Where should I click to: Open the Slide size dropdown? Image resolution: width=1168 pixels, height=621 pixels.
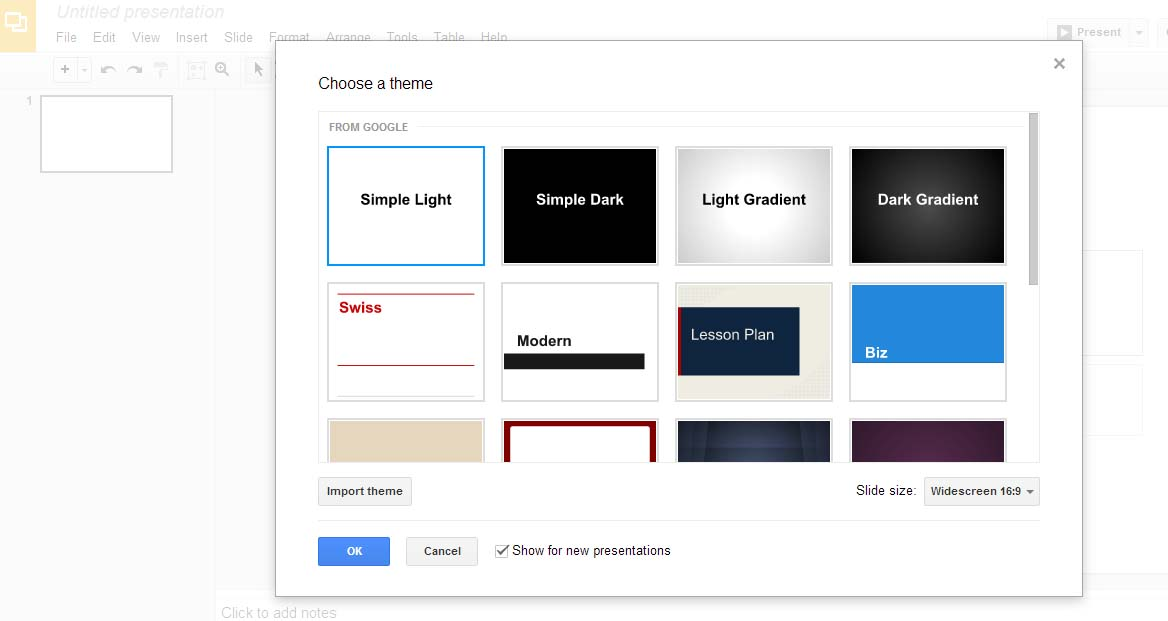[x=981, y=491]
